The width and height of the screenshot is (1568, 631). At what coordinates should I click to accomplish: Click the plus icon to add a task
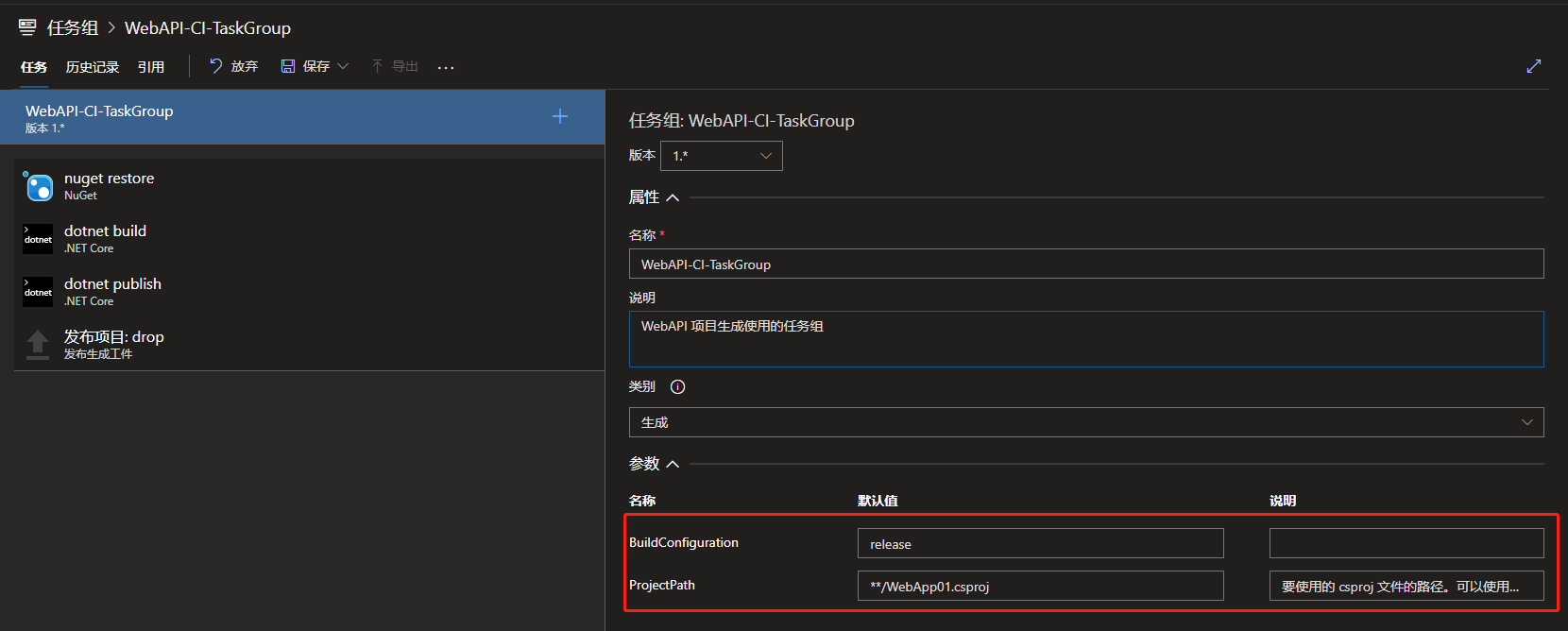point(560,116)
